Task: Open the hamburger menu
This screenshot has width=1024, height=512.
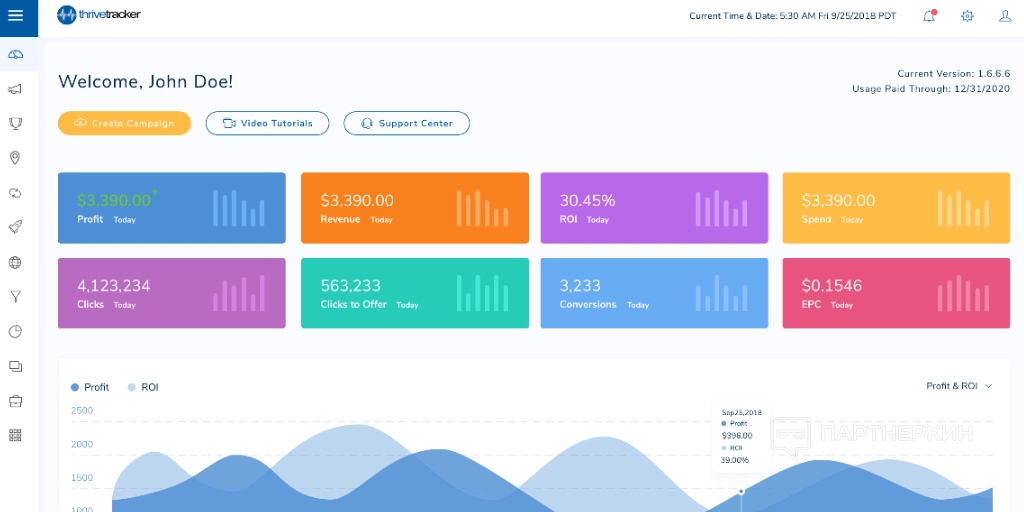Action: tap(16, 16)
